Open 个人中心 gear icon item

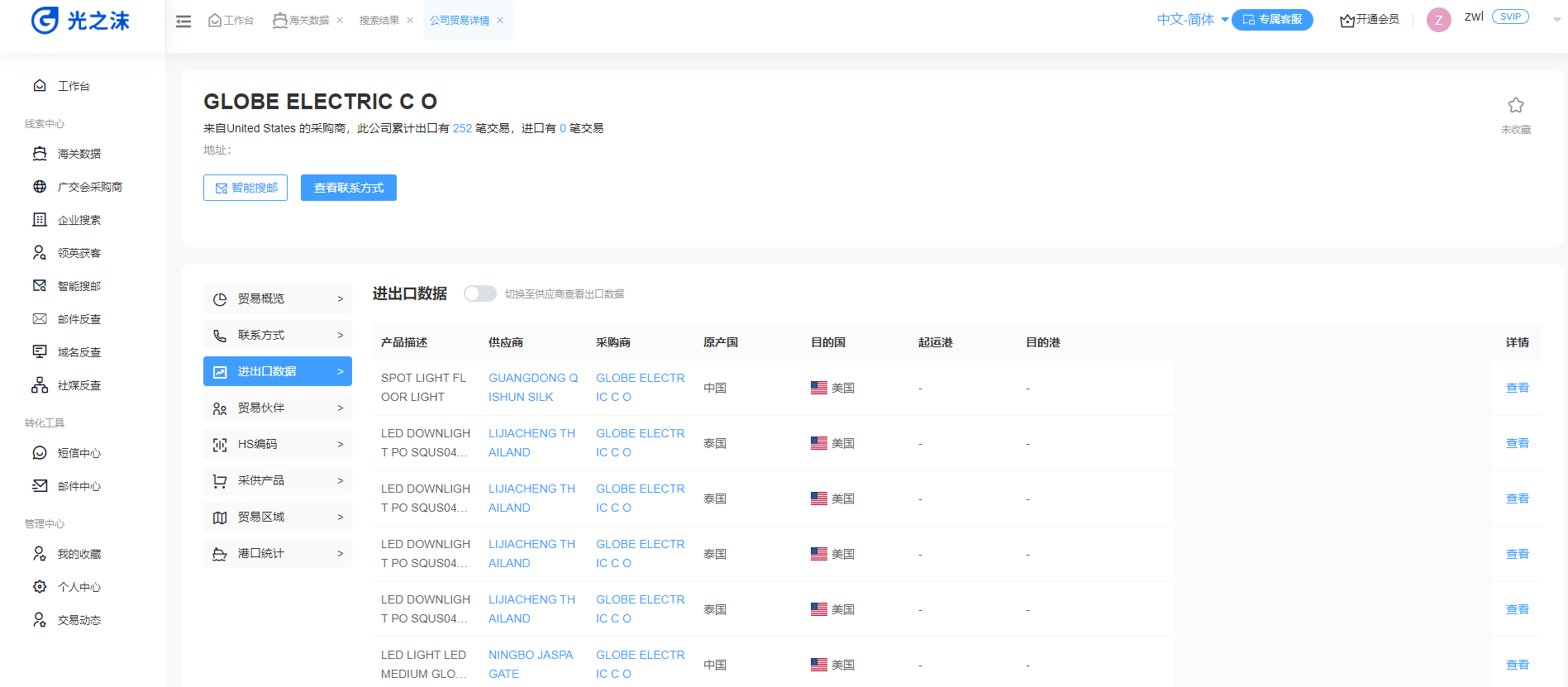pos(40,586)
